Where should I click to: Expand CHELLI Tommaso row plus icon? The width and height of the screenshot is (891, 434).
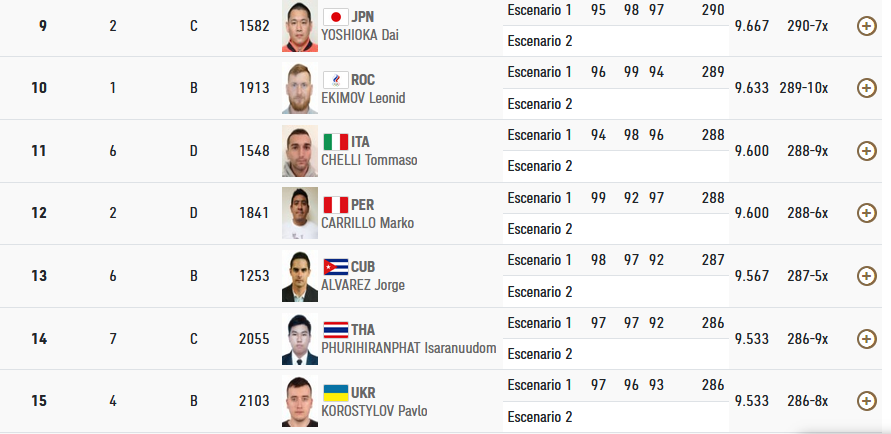pyautogui.click(x=866, y=151)
